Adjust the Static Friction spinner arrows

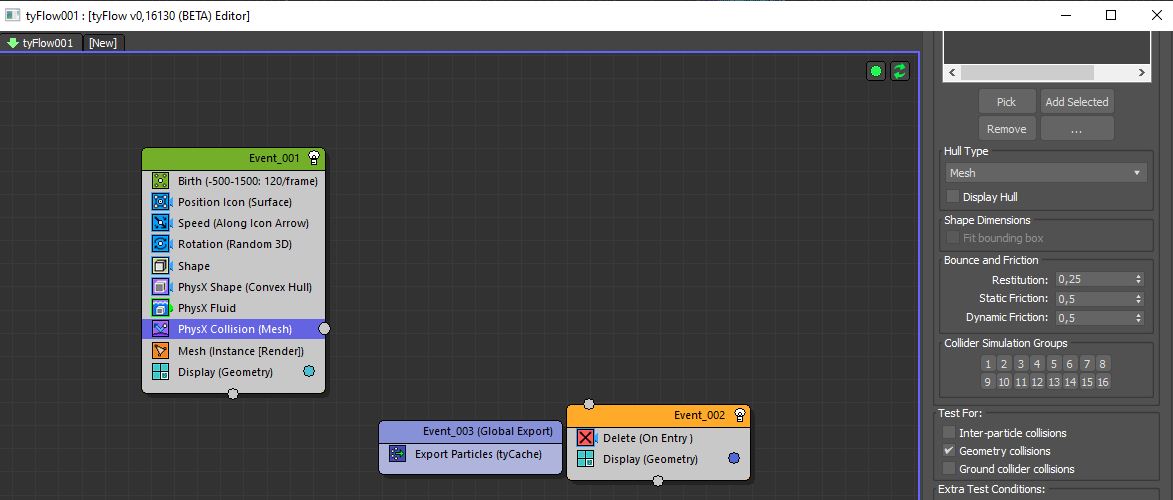click(x=1139, y=299)
